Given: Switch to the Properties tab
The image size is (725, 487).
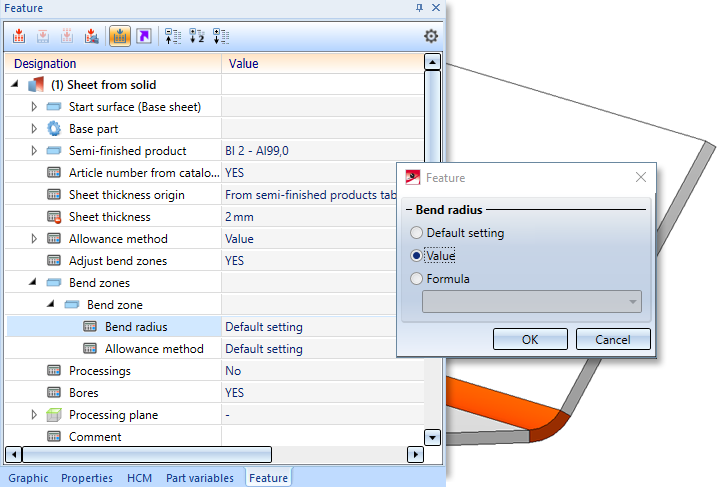Looking at the screenshot, I should (x=87, y=478).
